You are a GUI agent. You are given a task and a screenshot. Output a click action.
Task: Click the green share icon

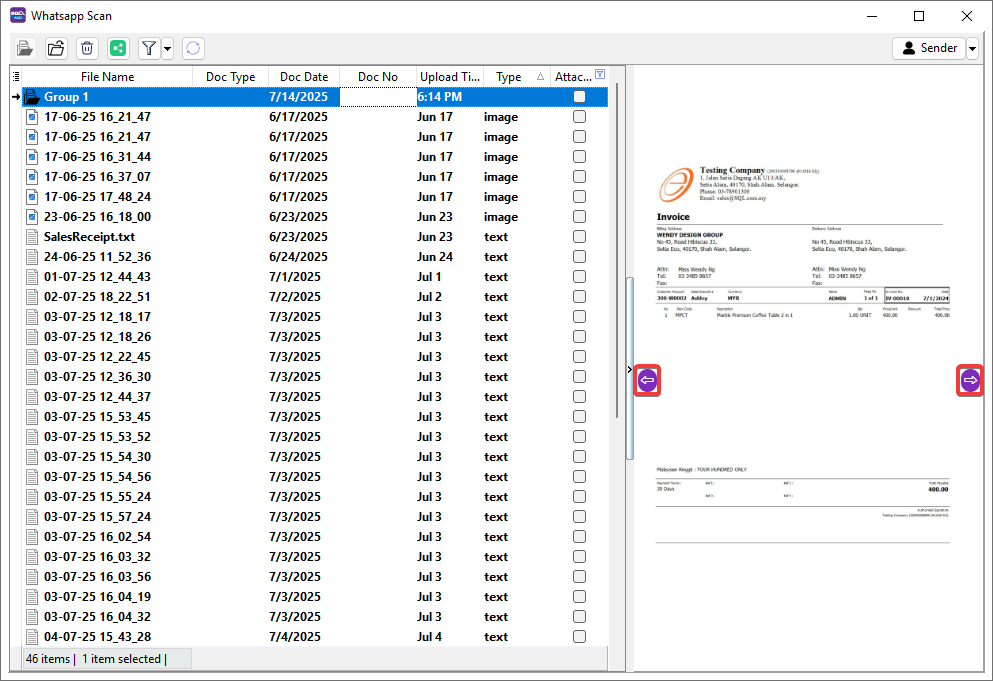[x=118, y=48]
